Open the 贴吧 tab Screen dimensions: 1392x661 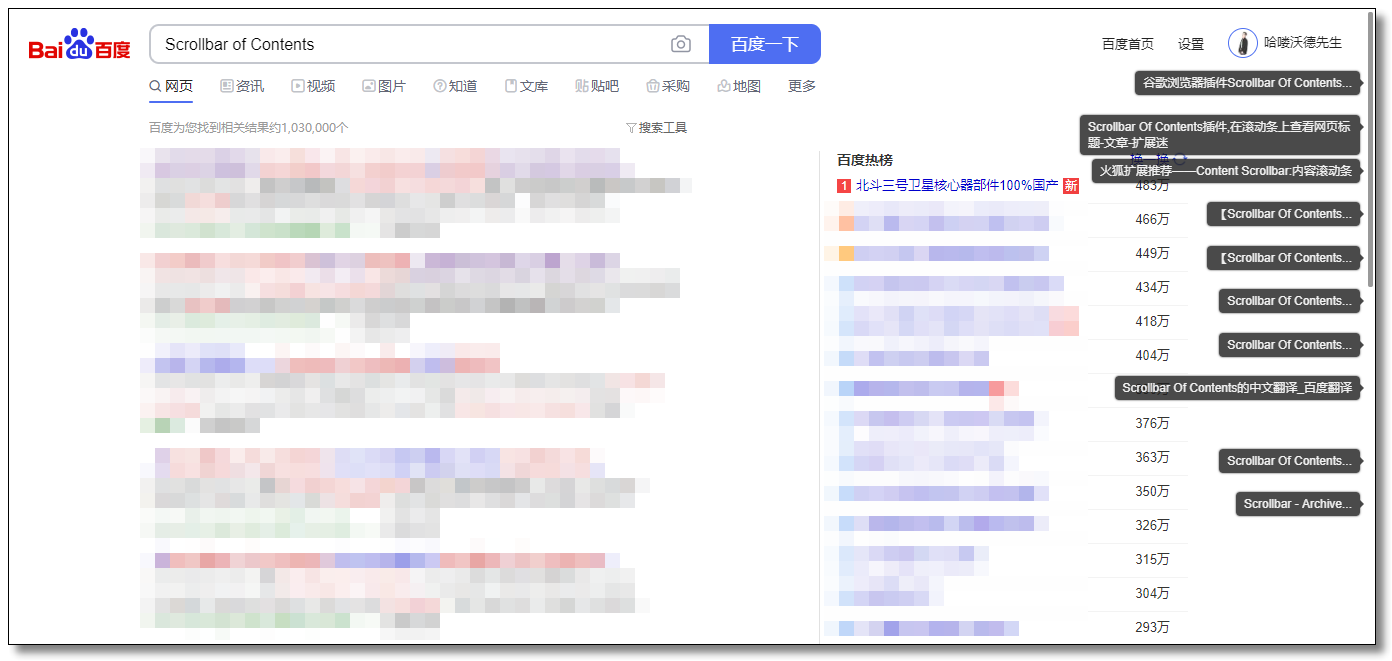pyautogui.click(x=597, y=86)
